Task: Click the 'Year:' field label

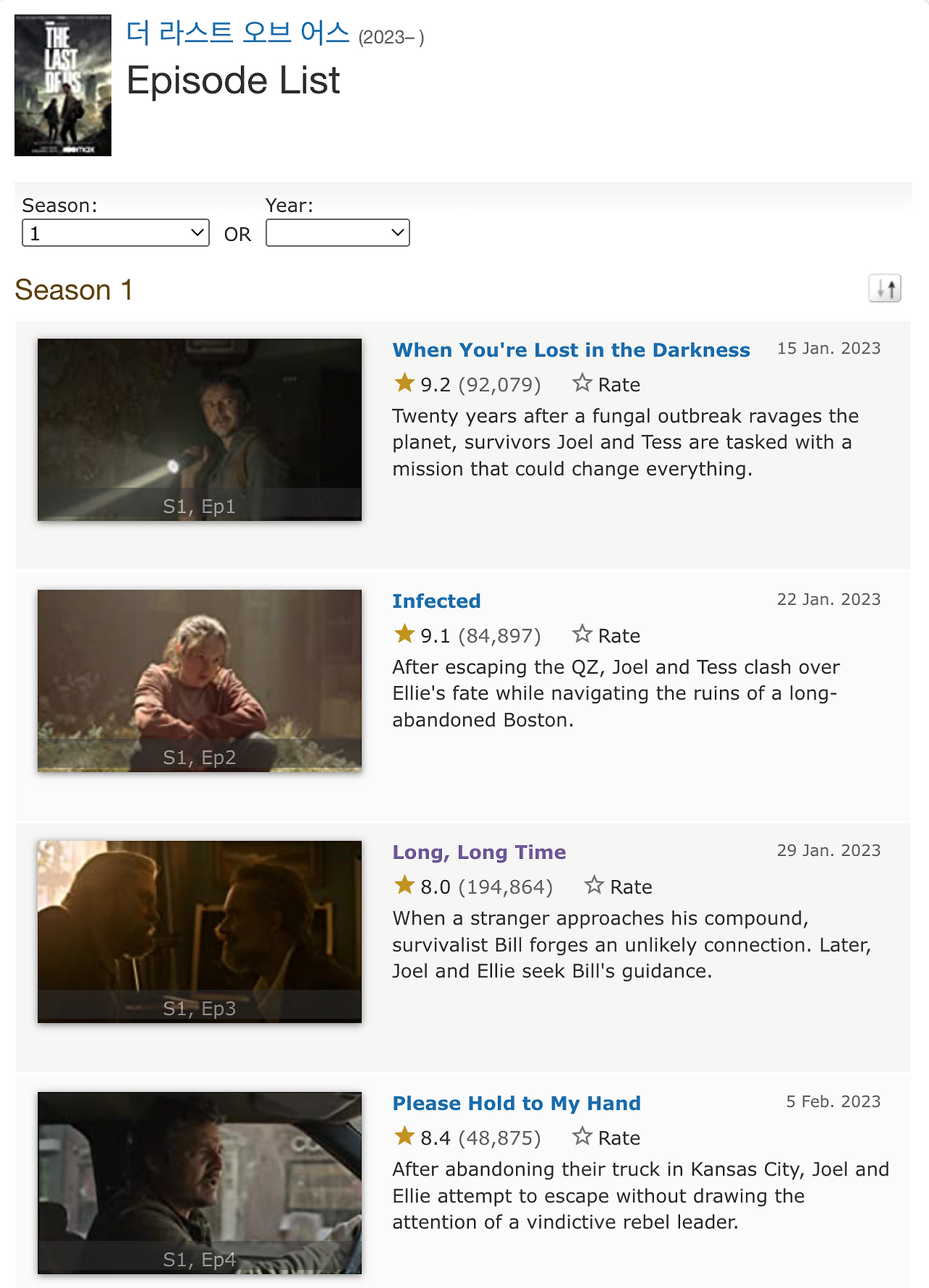Action: (x=290, y=205)
